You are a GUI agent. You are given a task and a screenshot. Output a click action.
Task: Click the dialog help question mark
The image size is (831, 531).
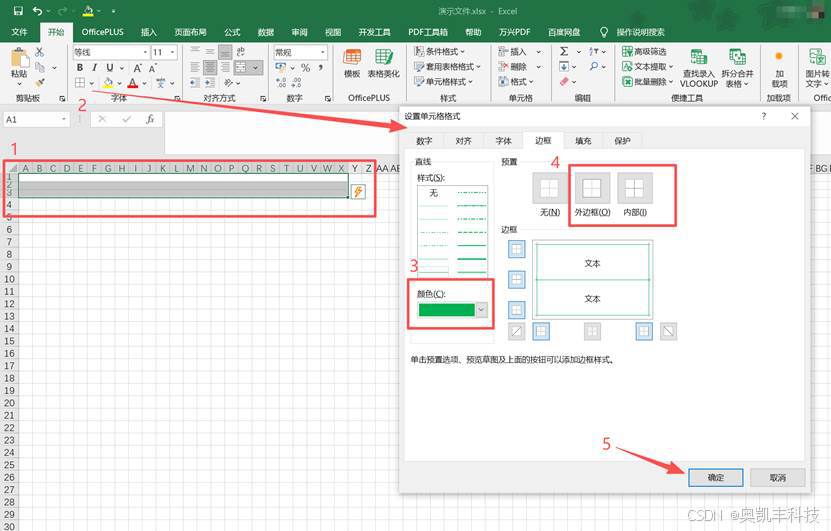pyautogui.click(x=764, y=116)
